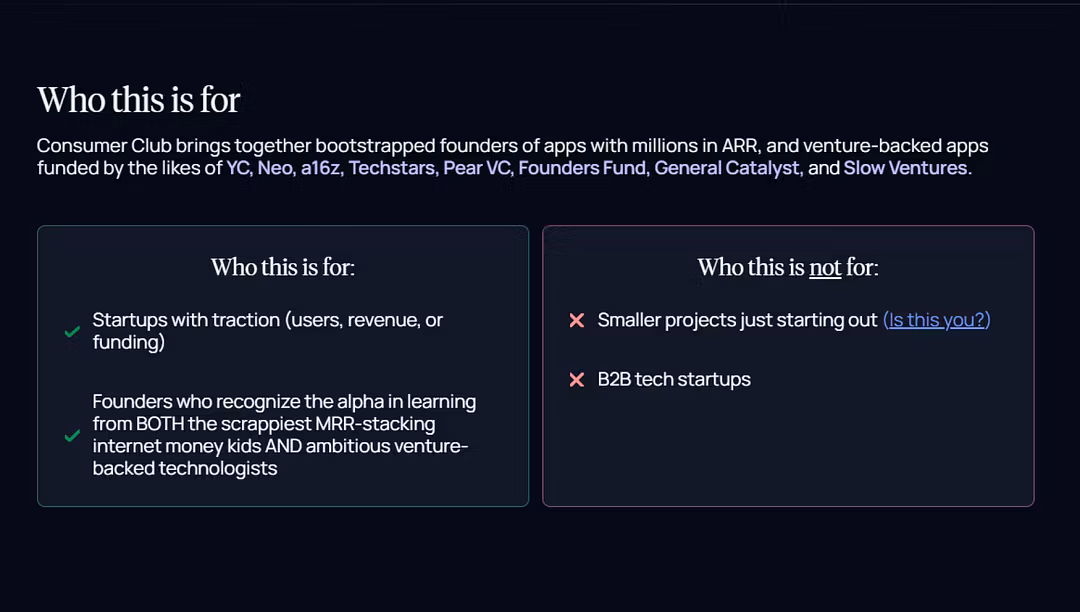Click the main 'Who this is for' heading

click(x=138, y=100)
